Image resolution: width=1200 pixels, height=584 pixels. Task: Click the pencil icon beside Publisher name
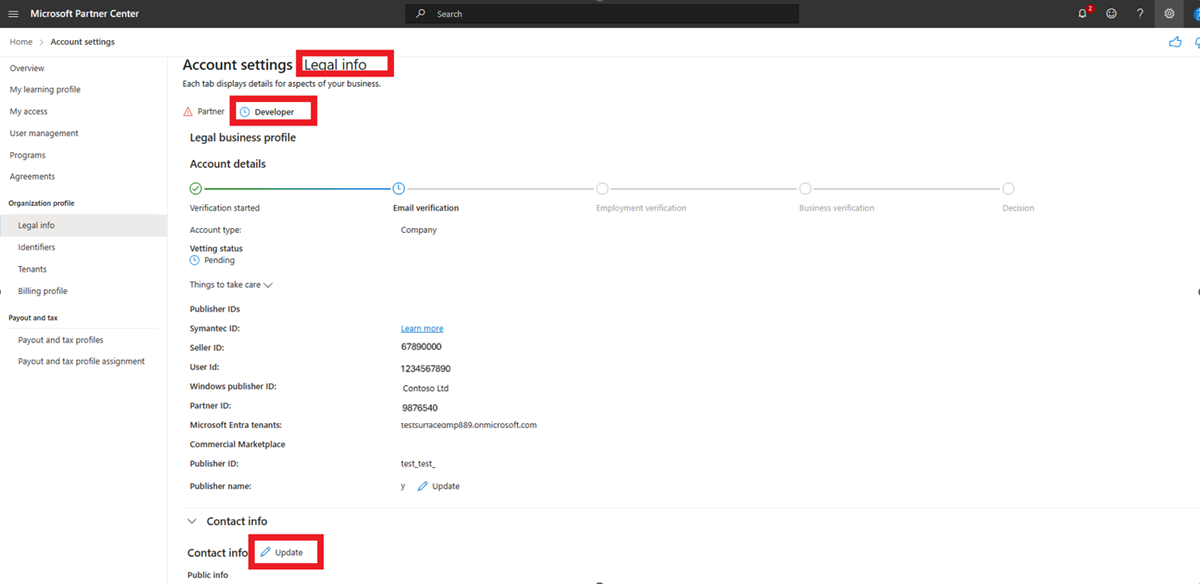tap(422, 486)
